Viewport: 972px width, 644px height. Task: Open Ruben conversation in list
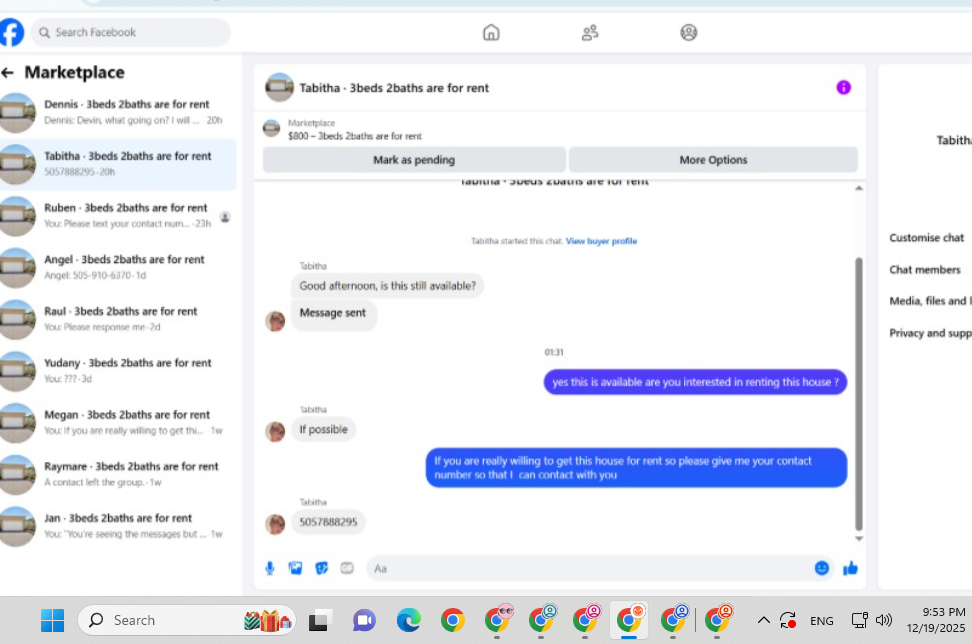click(118, 216)
